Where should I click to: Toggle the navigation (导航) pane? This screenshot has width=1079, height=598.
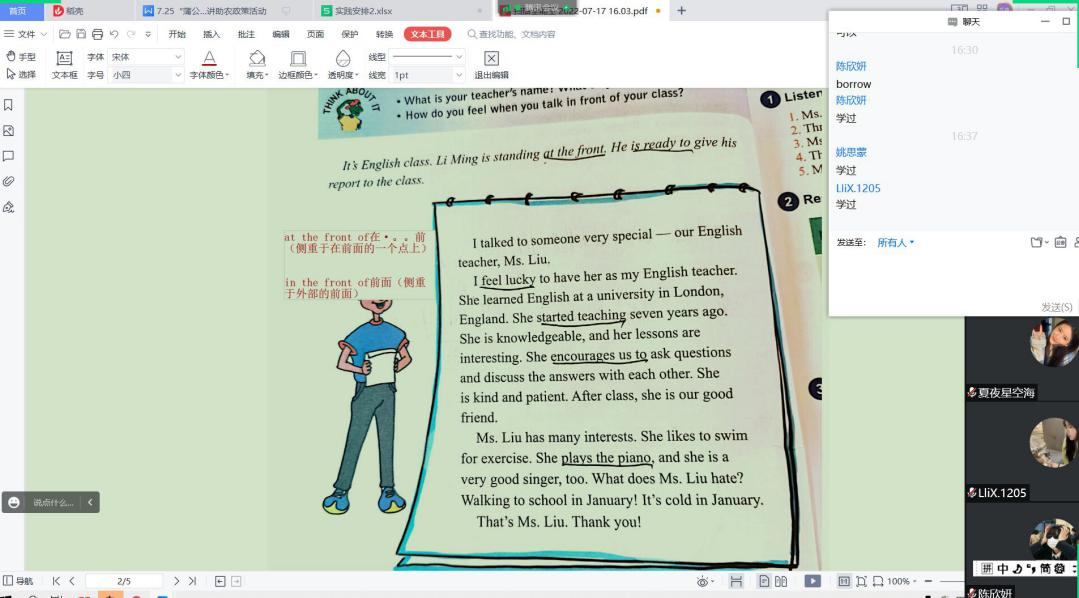pos(18,581)
